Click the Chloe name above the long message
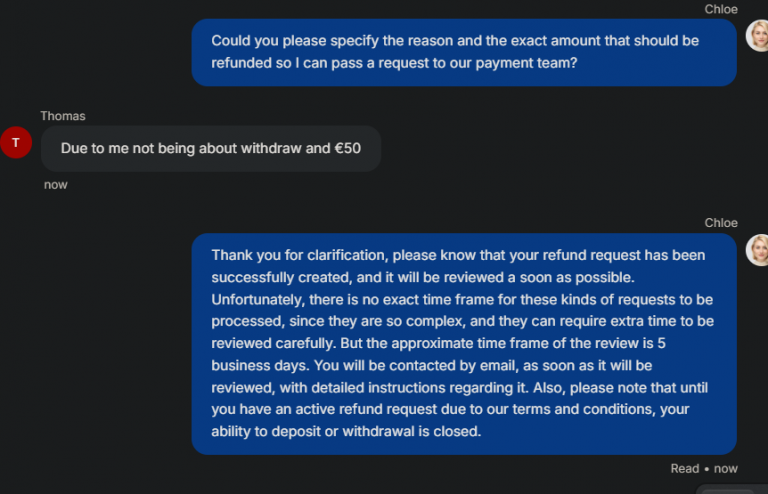Viewport: 768px width, 494px height. [x=721, y=223]
